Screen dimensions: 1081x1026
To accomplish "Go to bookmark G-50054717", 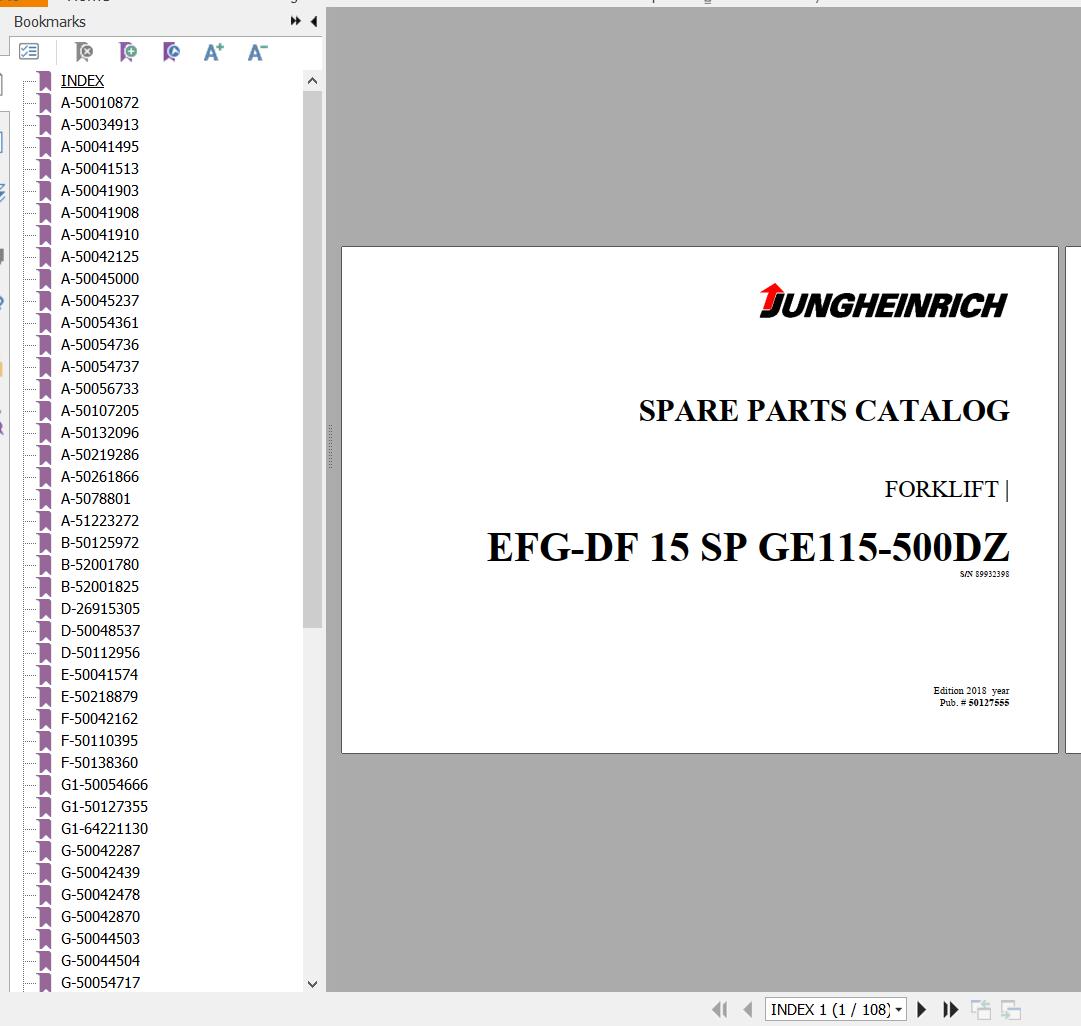I will [x=101, y=983].
